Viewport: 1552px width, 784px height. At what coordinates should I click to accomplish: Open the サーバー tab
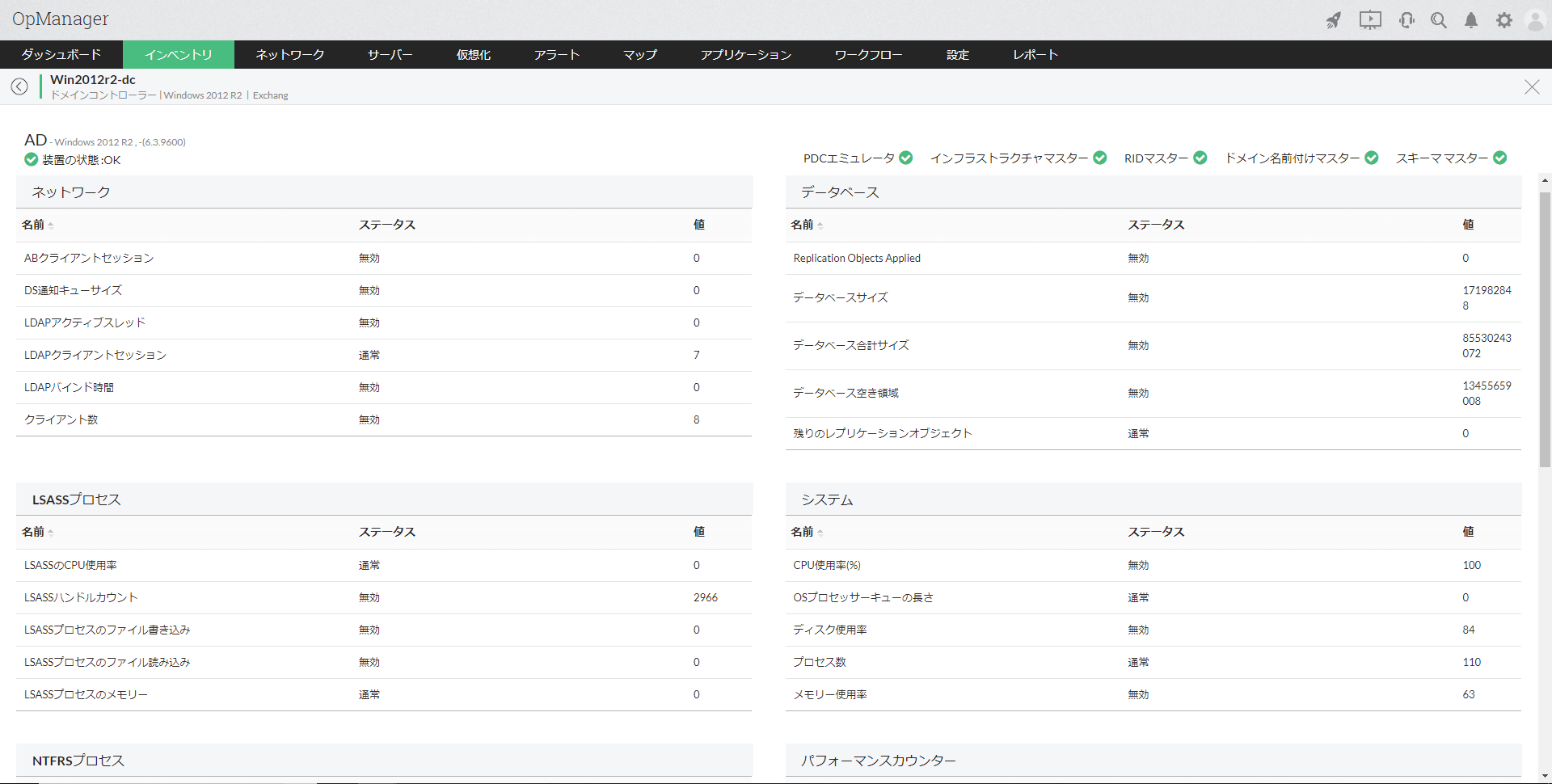pos(390,54)
